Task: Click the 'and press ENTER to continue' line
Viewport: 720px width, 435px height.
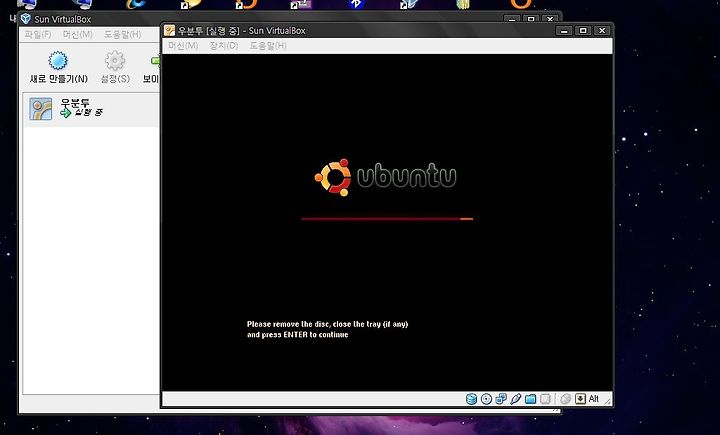Action: click(298, 334)
